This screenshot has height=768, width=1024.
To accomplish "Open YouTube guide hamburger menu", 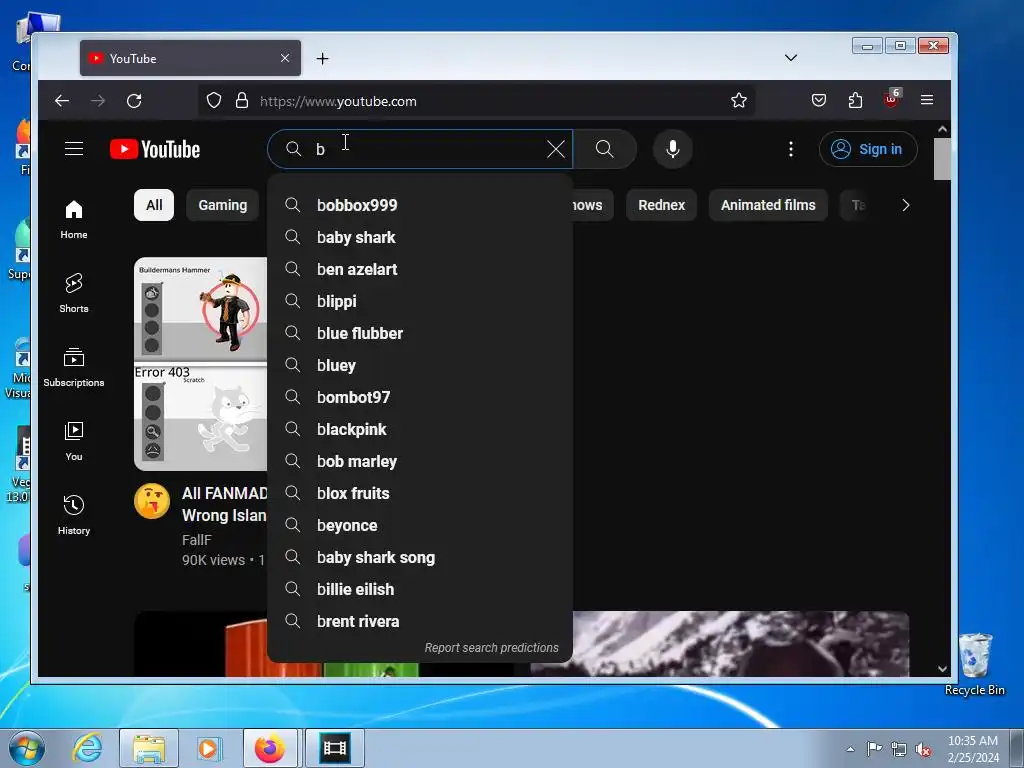I will coord(74,149).
